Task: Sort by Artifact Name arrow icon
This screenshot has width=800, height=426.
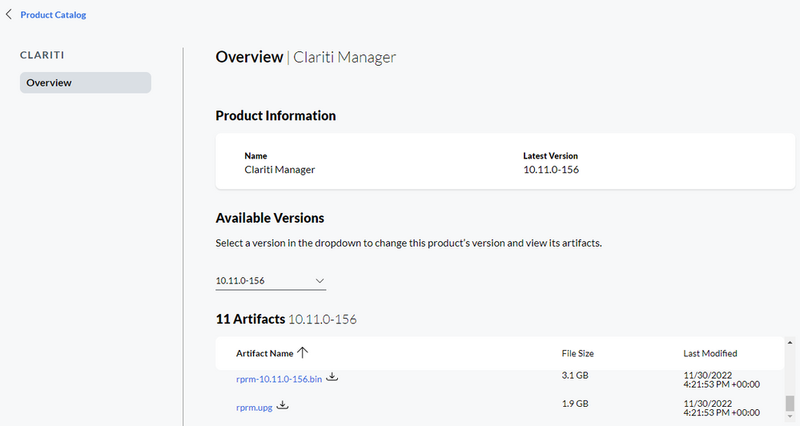Action: point(303,353)
